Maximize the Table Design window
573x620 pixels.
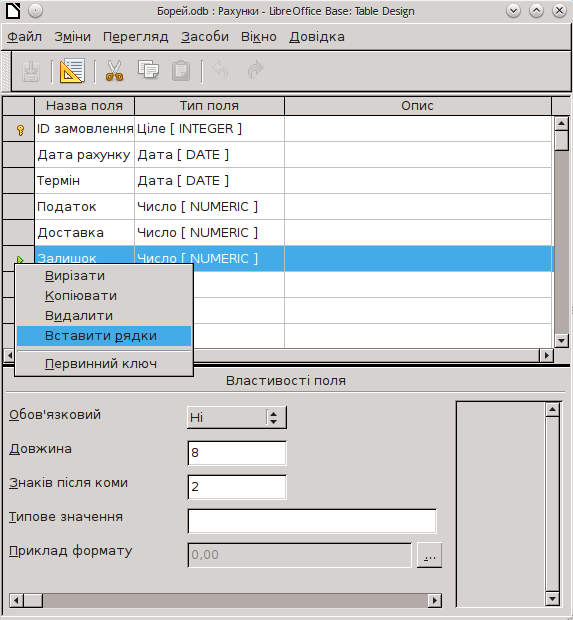coord(536,11)
